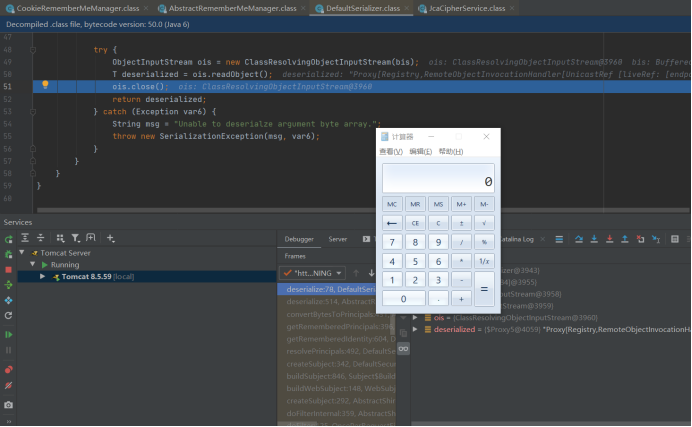Expand the ois variable
Viewport: 692px width, 427px height.
415,317
